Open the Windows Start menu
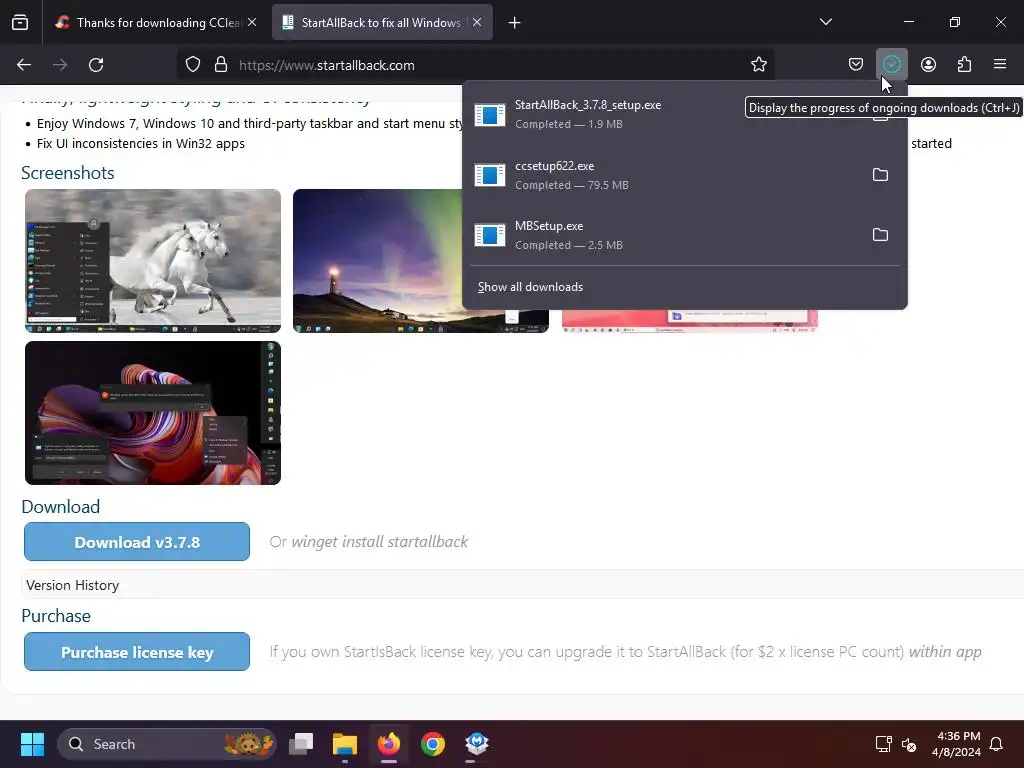Image resolution: width=1024 pixels, height=768 pixels. pyautogui.click(x=32, y=744)
